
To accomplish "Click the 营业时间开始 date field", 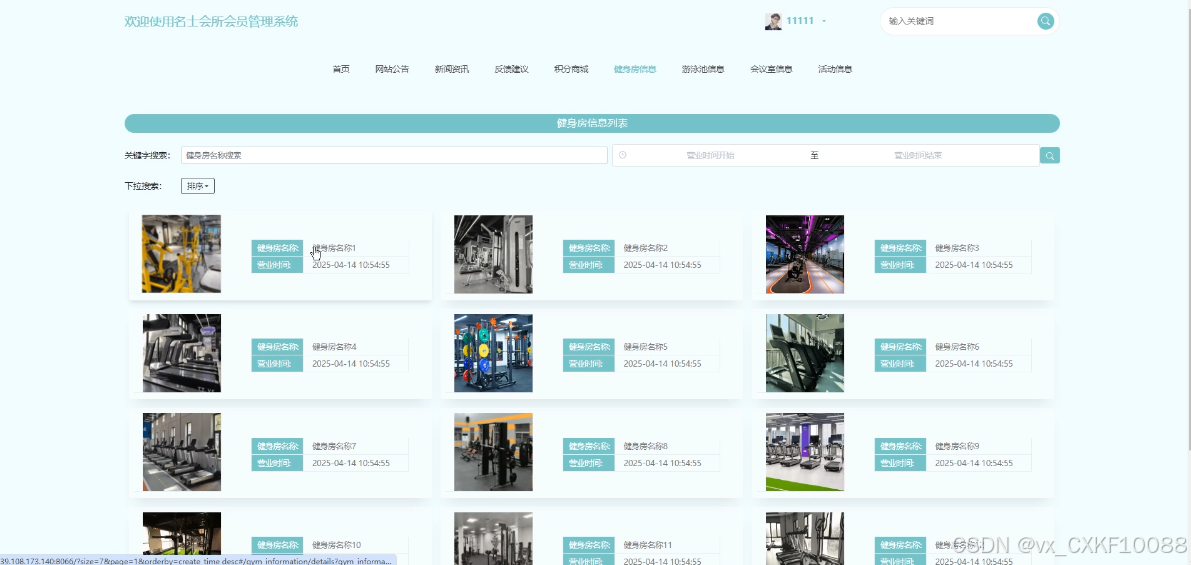I will (x=710, y=155).
